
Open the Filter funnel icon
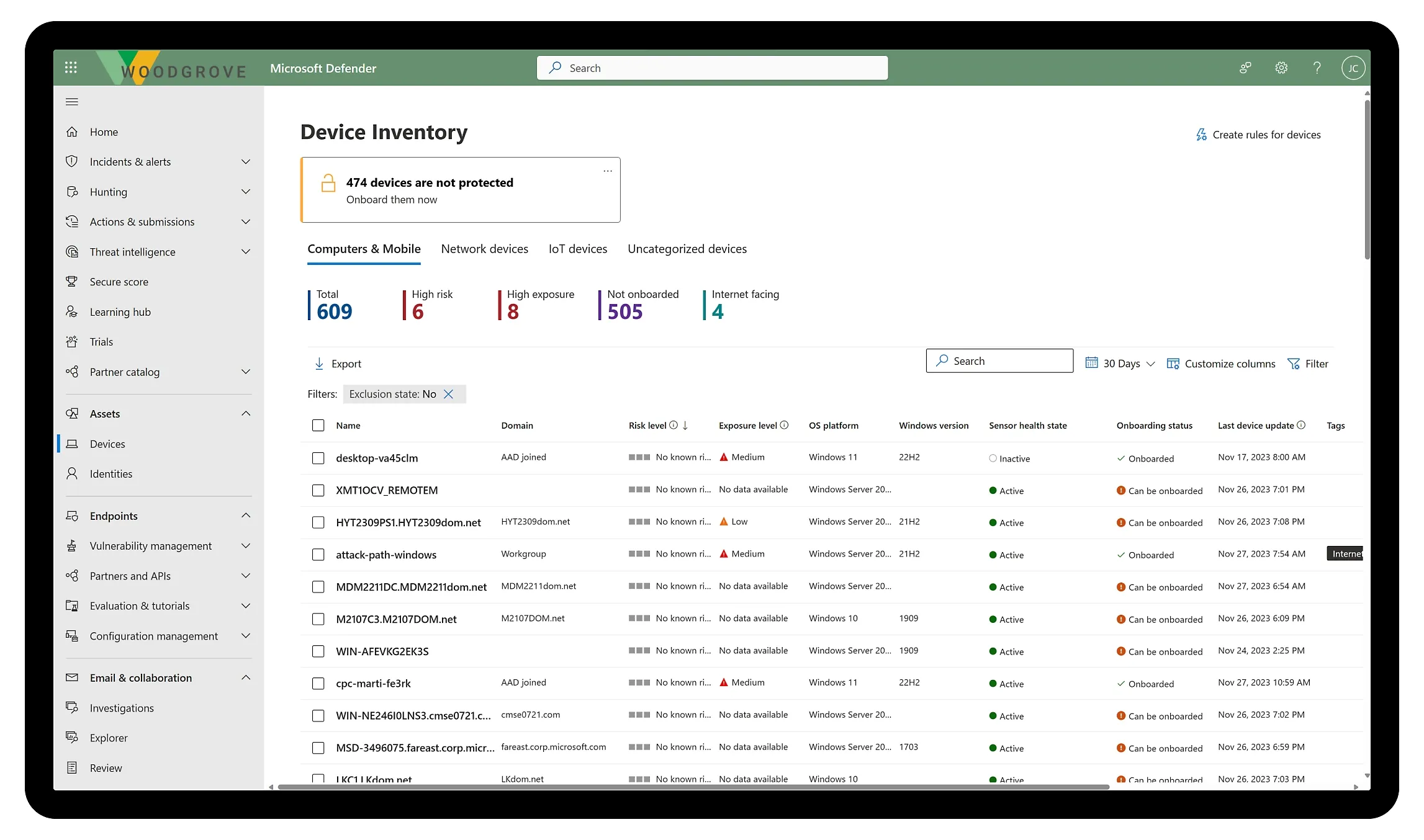point(1294,364)
